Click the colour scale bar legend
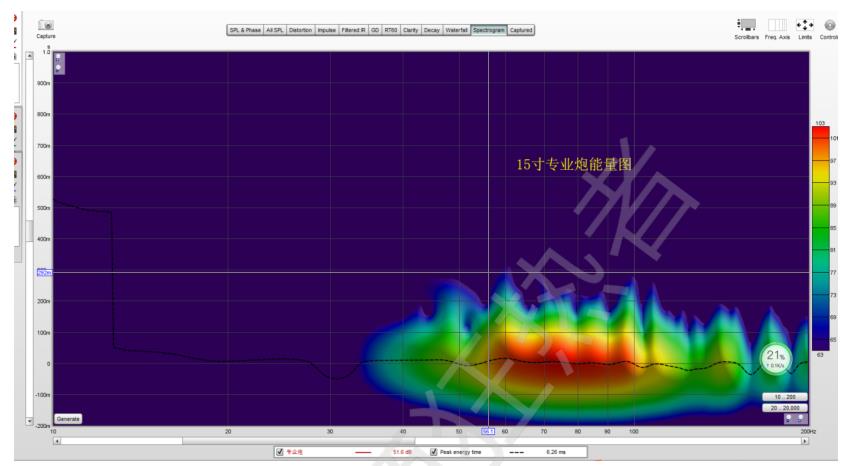 point(820,238)
